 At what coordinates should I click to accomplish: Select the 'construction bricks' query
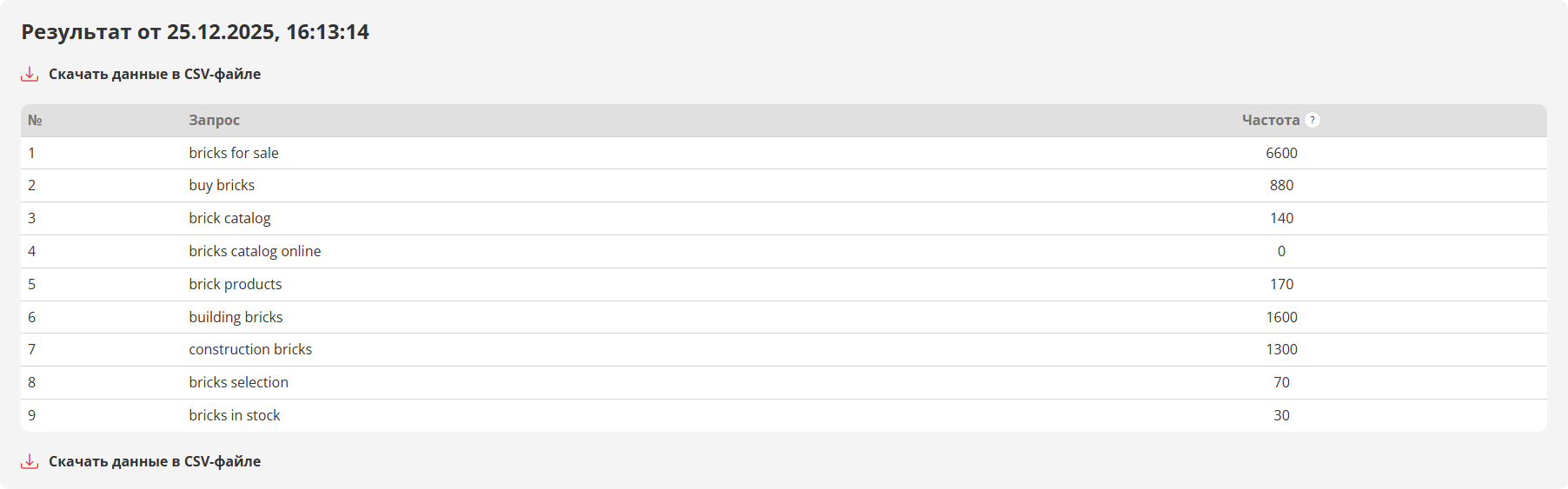click(x=250, y=349)
